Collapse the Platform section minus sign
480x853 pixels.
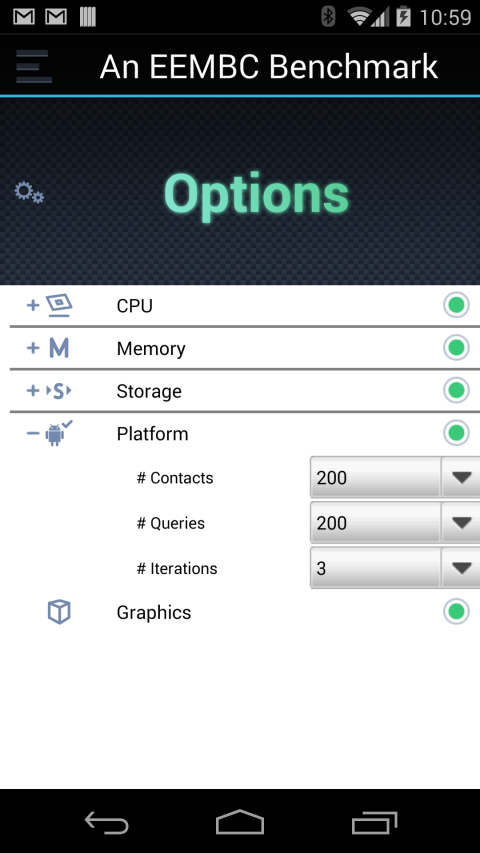pos(33,434)
